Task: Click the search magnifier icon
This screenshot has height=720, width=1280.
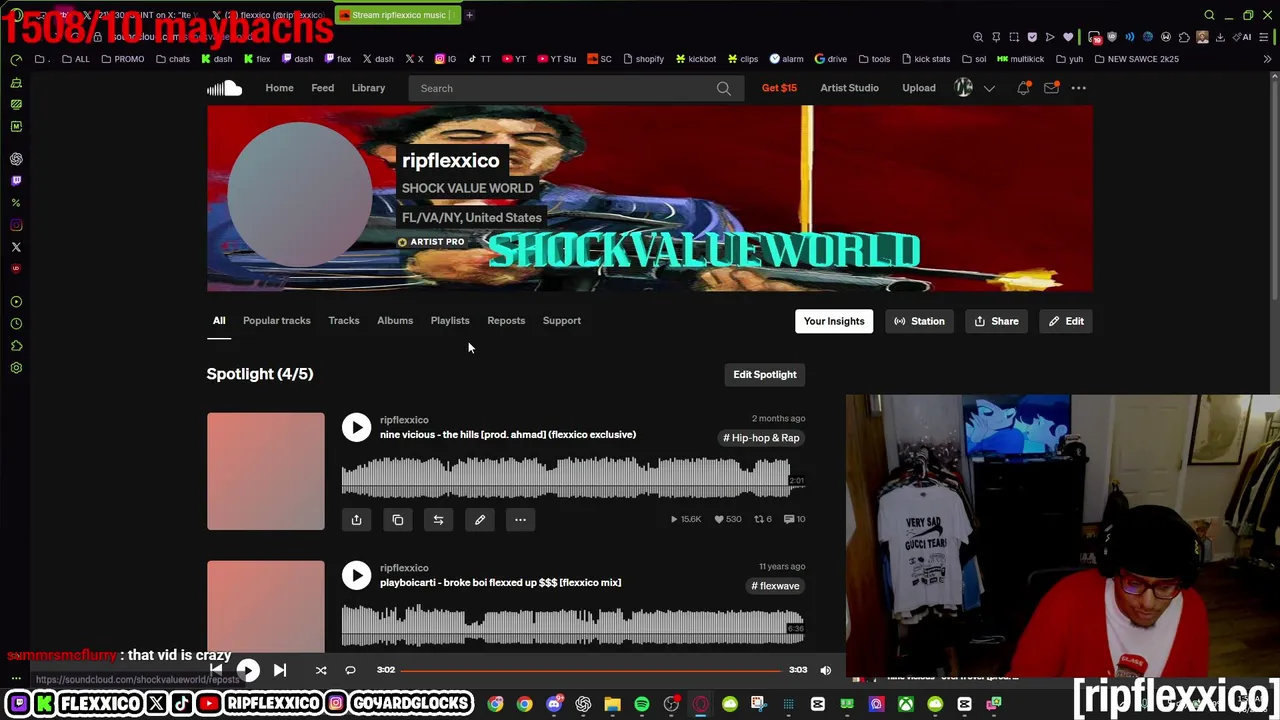Action: [723, 88]
